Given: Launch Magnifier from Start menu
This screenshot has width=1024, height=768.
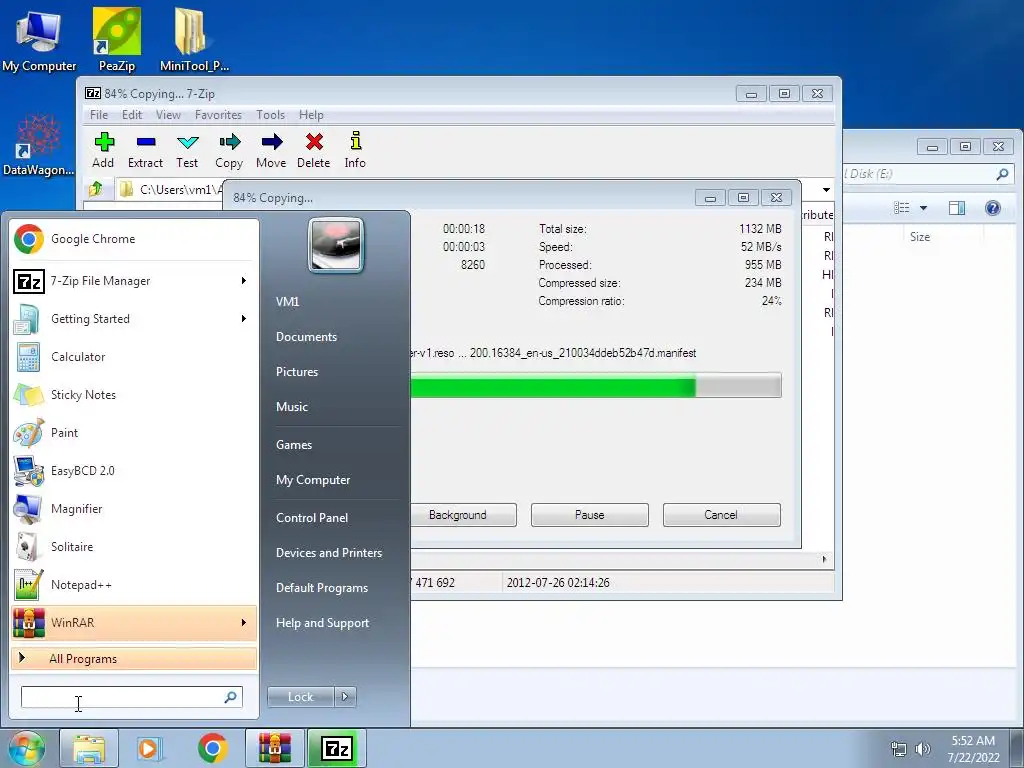Looking at the screenshot, I should tap(134, 509).
